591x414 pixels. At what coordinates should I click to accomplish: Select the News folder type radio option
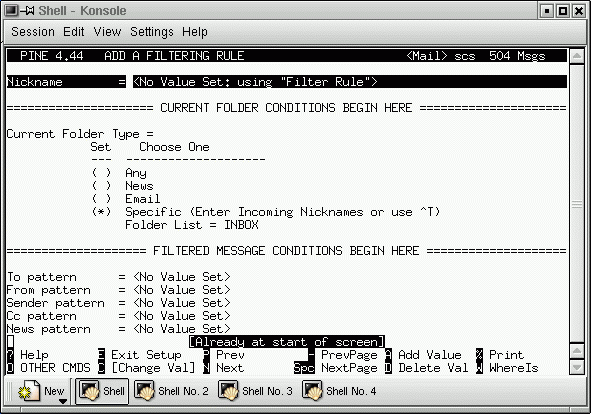101,186
